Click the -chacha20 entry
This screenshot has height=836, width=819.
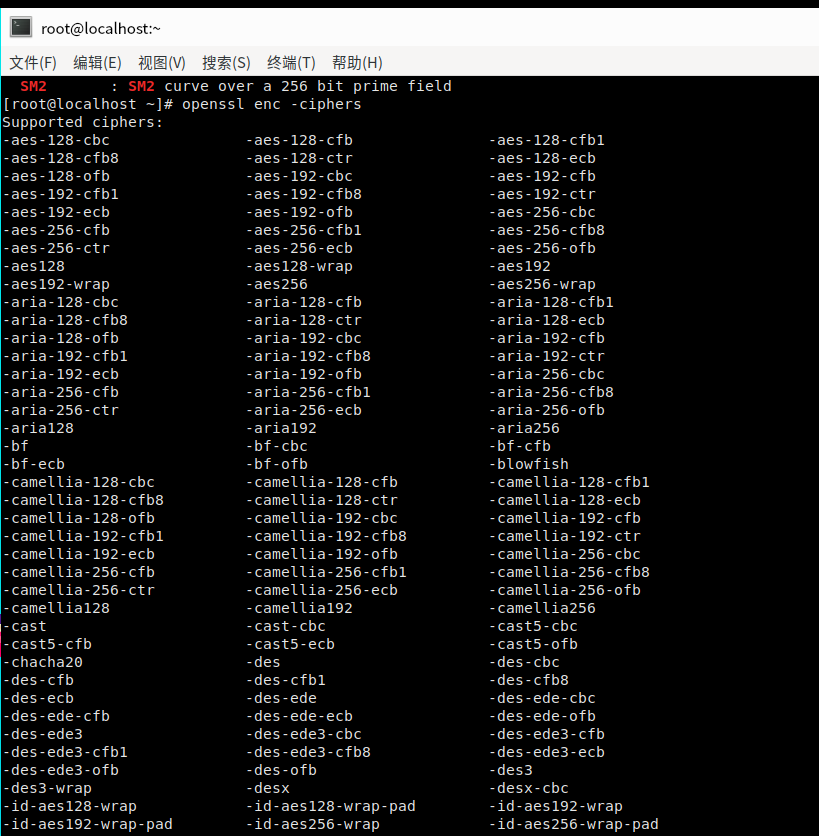(43, 662)
